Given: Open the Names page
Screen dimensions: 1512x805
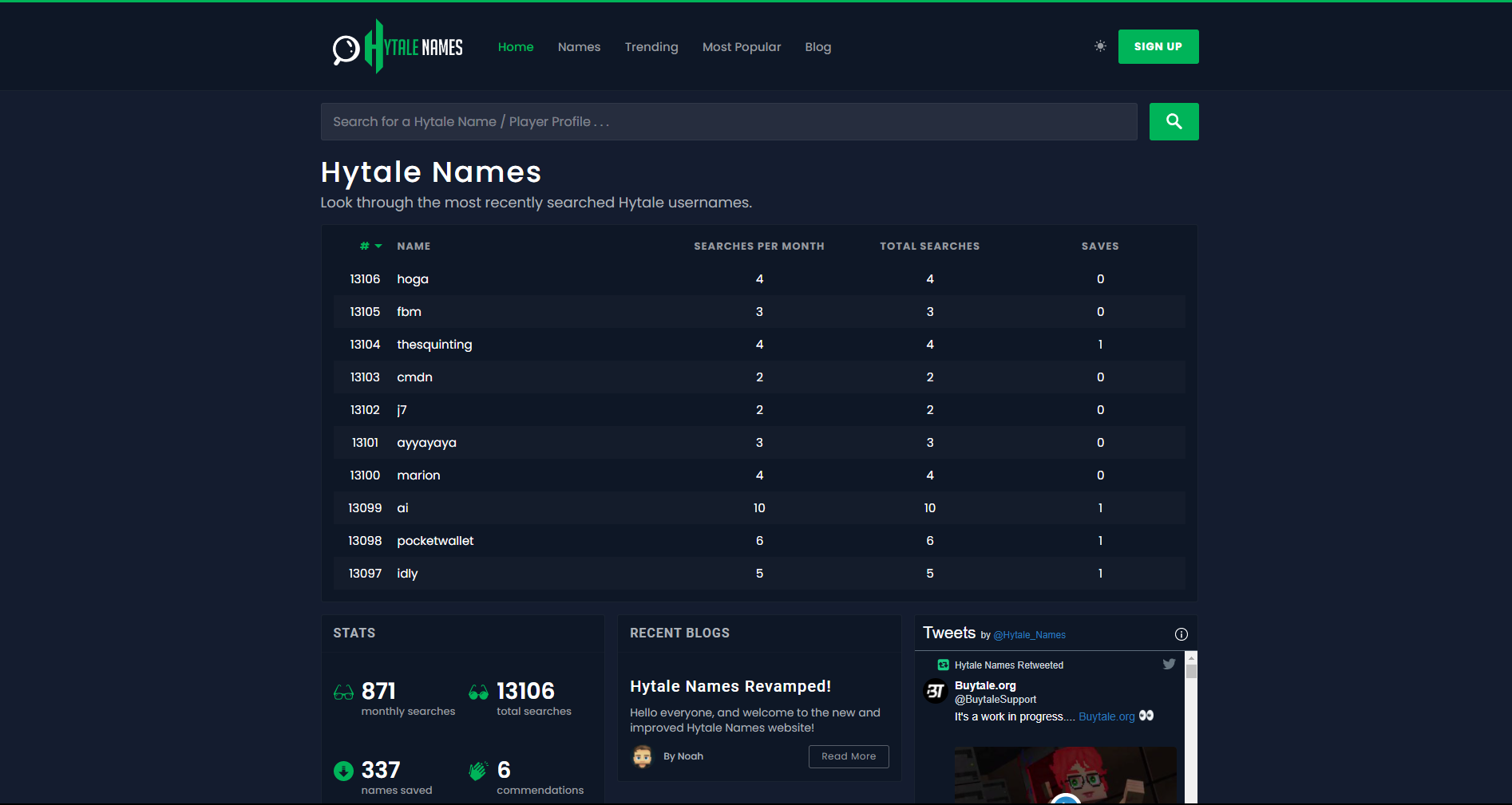Looking at the screenshot, I should coord(579,47).
